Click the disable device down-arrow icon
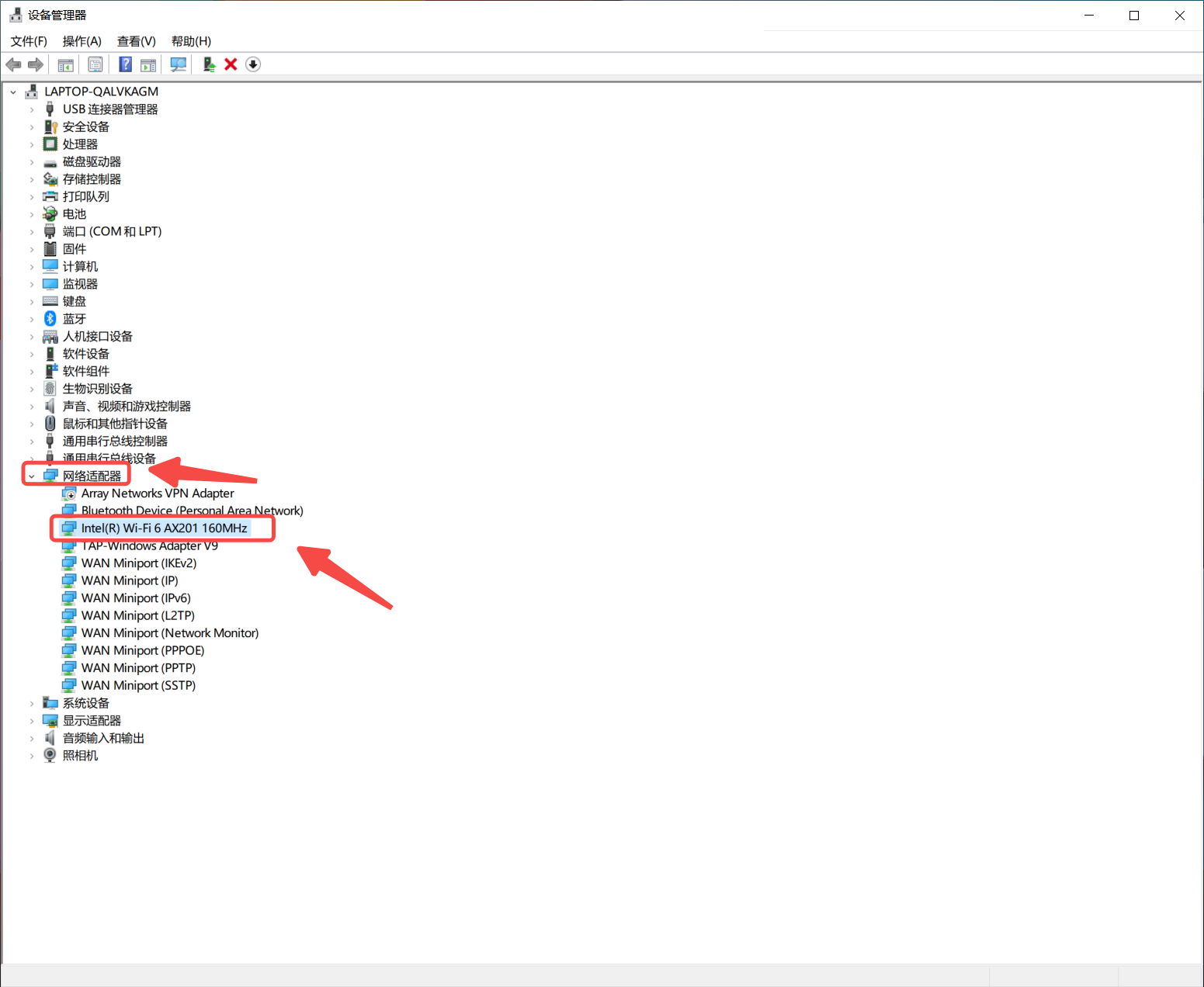The width and height of the screenshot is (1204, 987). click(x=253, y=64)
